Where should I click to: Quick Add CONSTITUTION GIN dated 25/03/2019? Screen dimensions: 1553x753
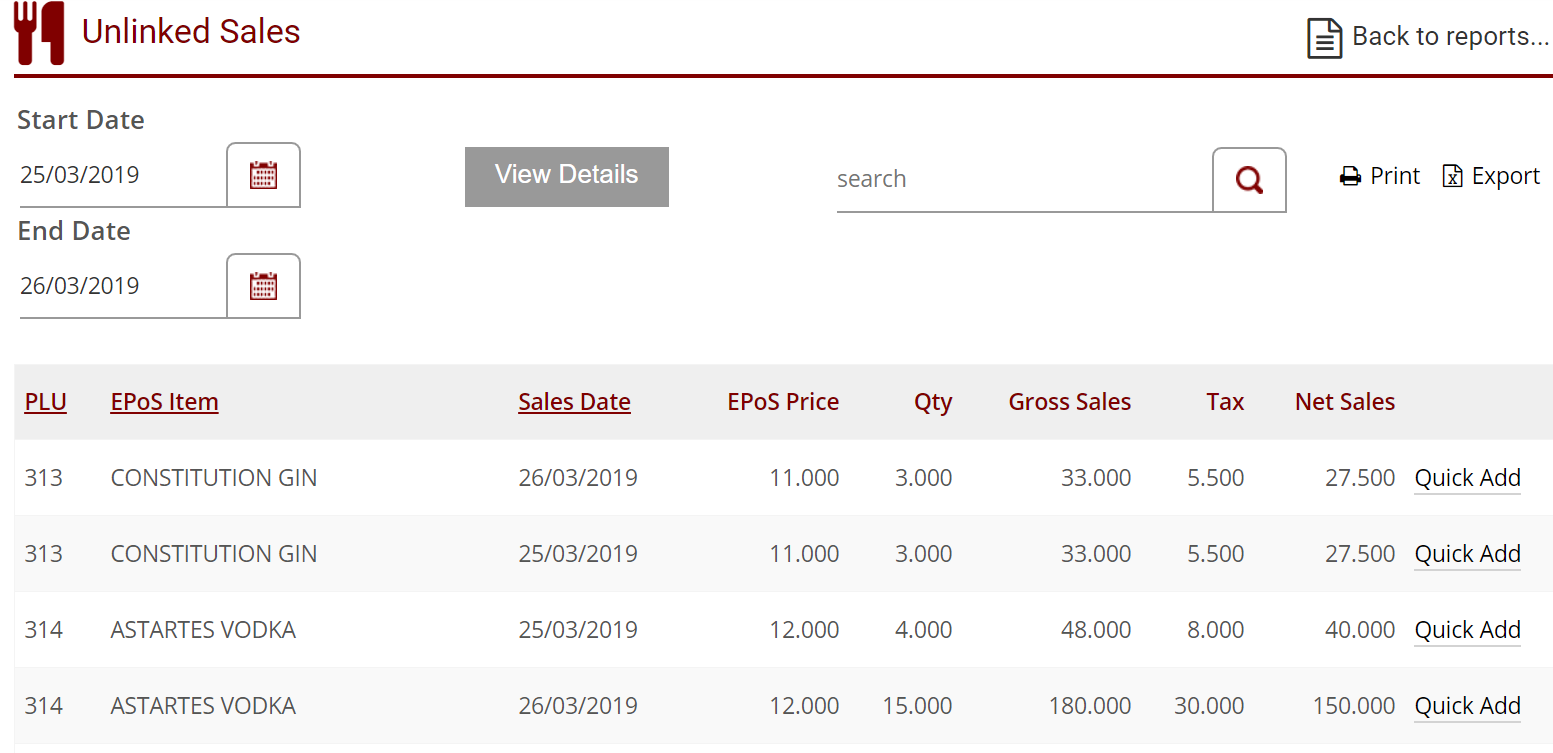tap(1467, 554)
